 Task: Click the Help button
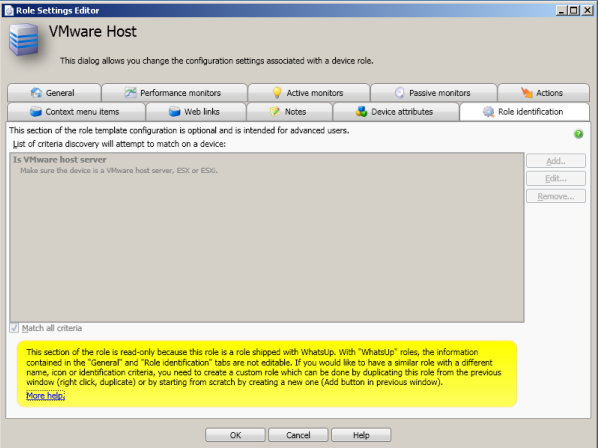361,435
